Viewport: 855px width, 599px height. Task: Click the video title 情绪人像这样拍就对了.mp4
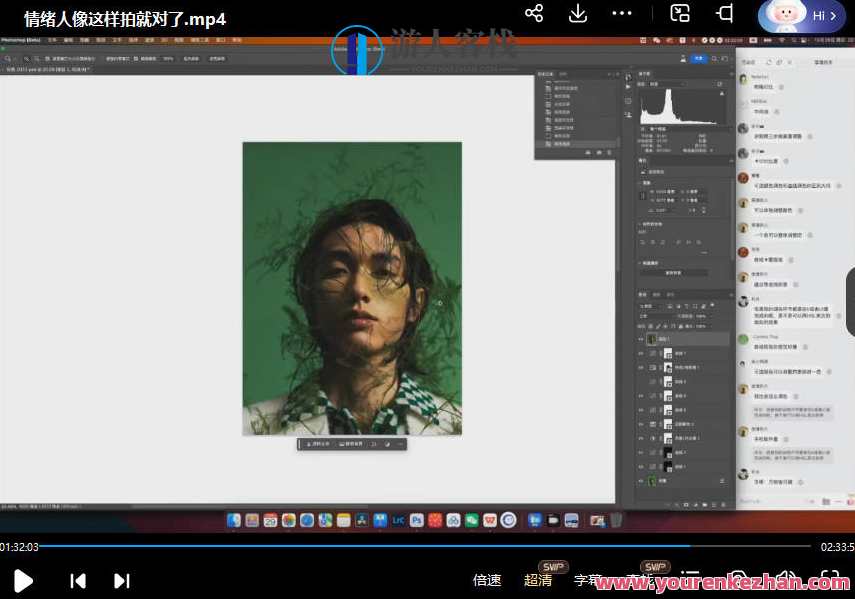[x=125, y=19]
